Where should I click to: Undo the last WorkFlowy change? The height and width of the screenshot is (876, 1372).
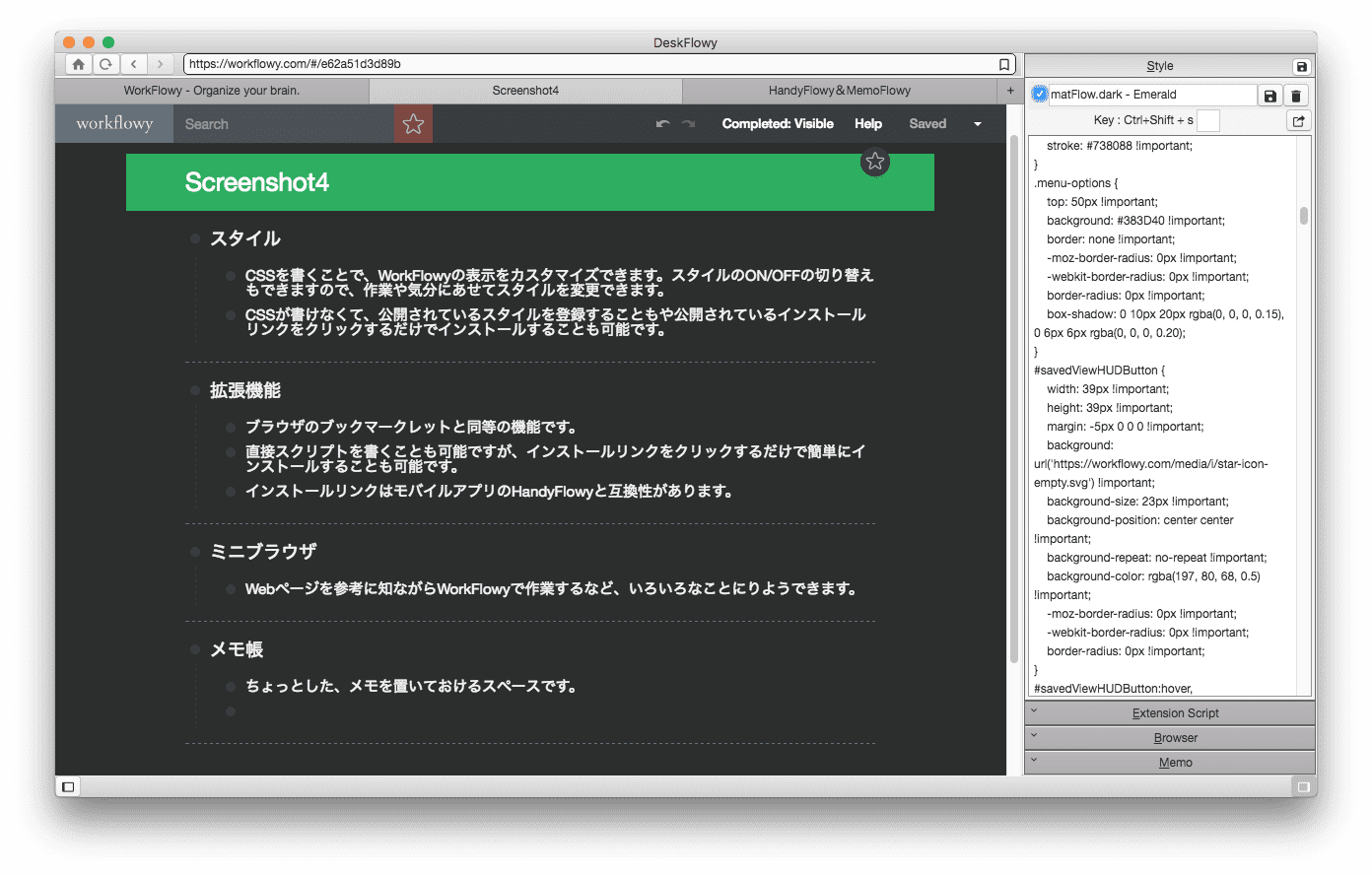coord(662,124)
